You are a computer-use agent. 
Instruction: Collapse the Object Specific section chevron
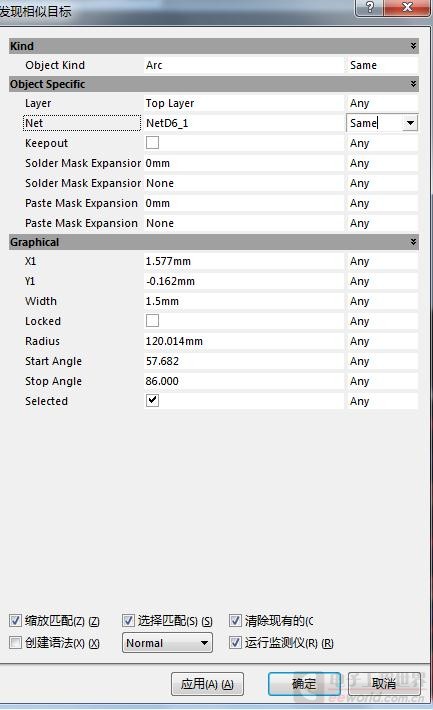coord(413,84)
